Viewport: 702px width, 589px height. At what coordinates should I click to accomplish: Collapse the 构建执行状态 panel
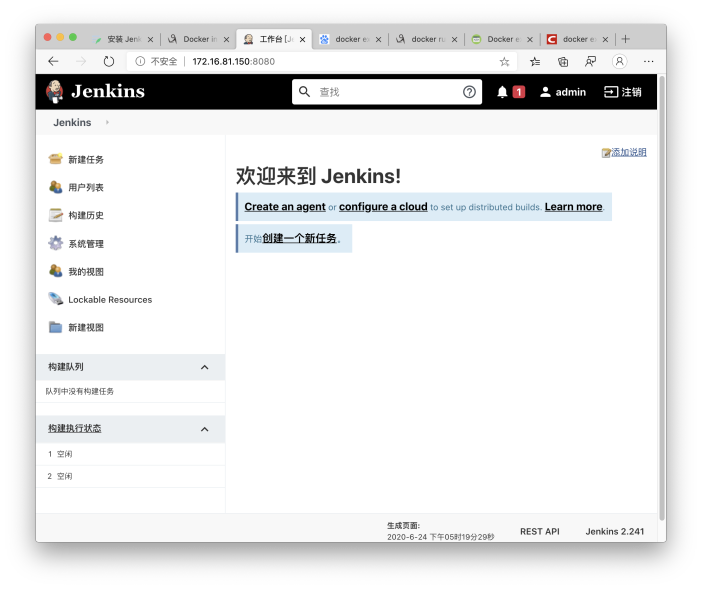coord(205,429)
